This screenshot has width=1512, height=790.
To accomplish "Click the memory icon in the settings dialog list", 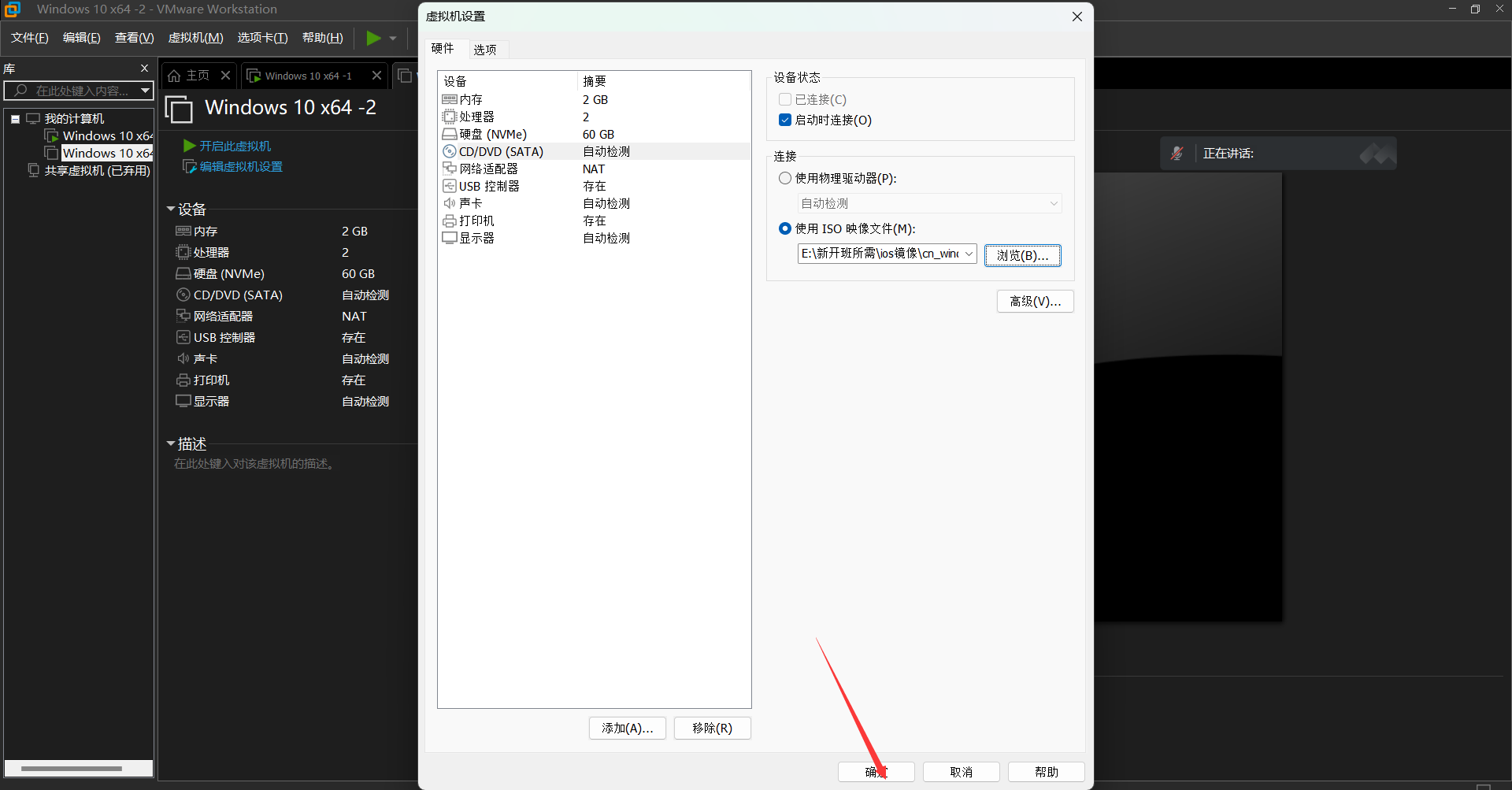I will 450,99.
